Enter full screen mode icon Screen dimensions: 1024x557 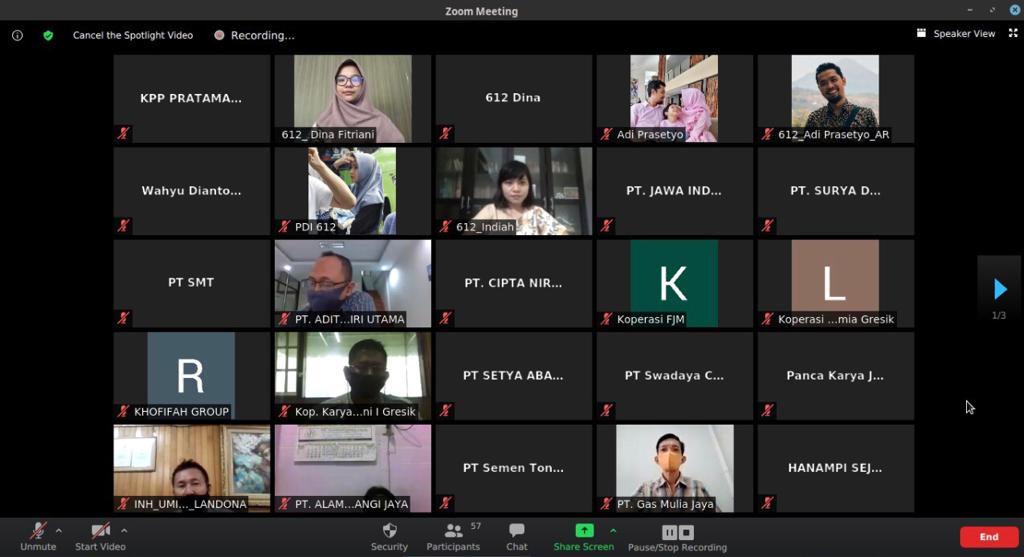(x=1012, y=33)
